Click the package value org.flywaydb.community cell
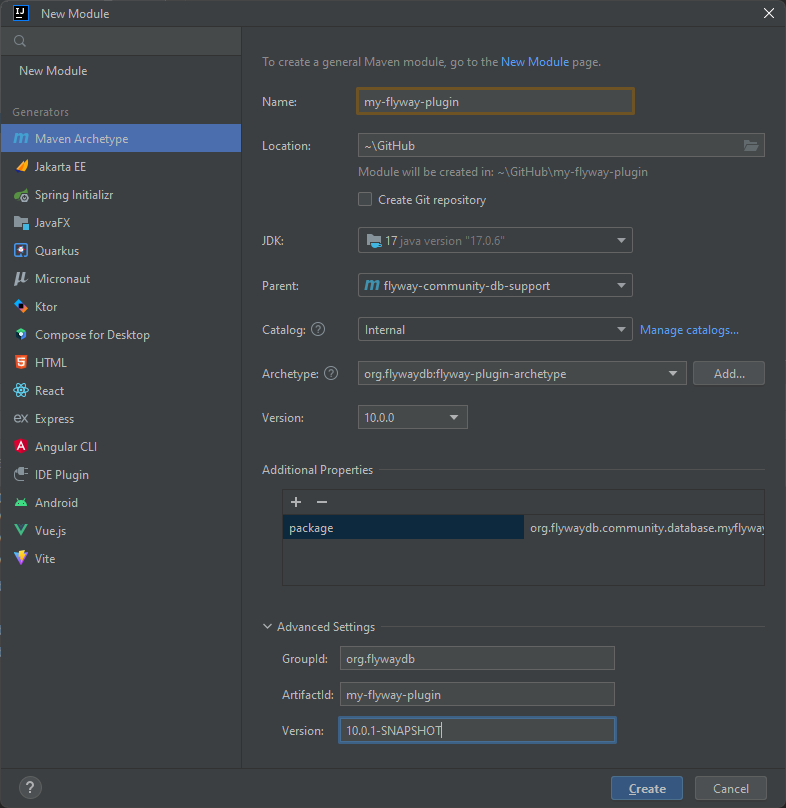This screenshot has width=786, height=808. coord(644,527)
